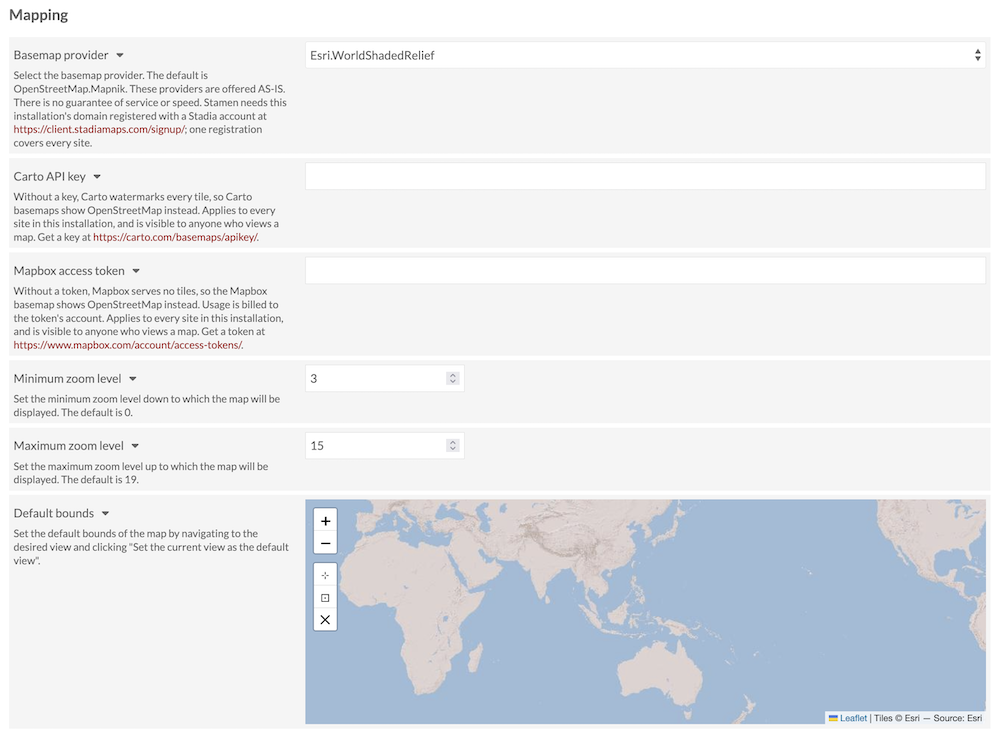1000x741 pixels.
Task: Zoom out on the default bounds map
Action: coord(325,543)
